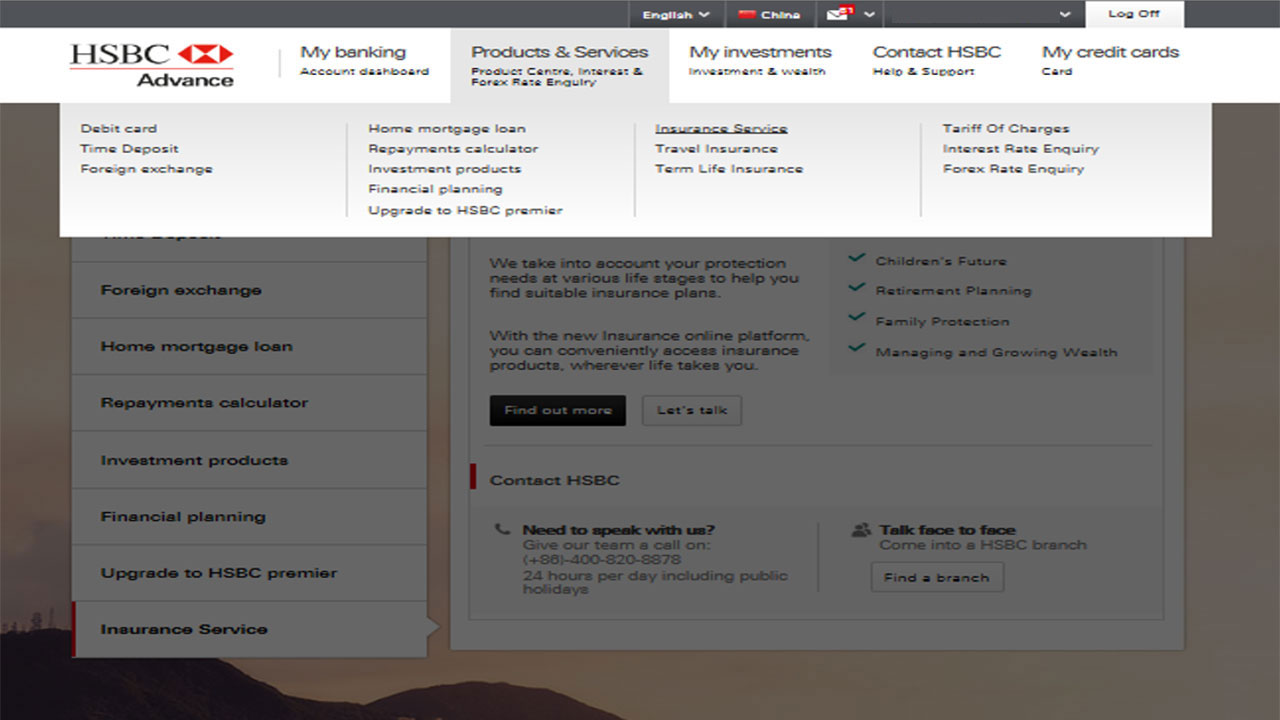Open Interest Rate Enquiry link
This screenshot has width=1280, height=720.
(1020, 148)
